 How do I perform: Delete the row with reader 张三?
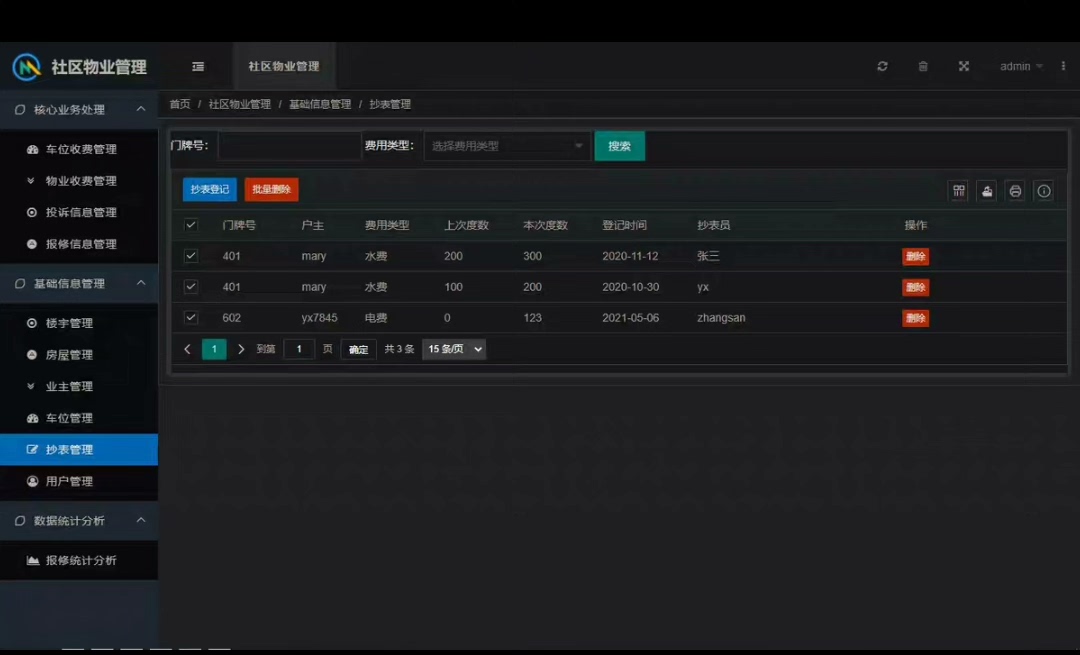tap(915, 256)
